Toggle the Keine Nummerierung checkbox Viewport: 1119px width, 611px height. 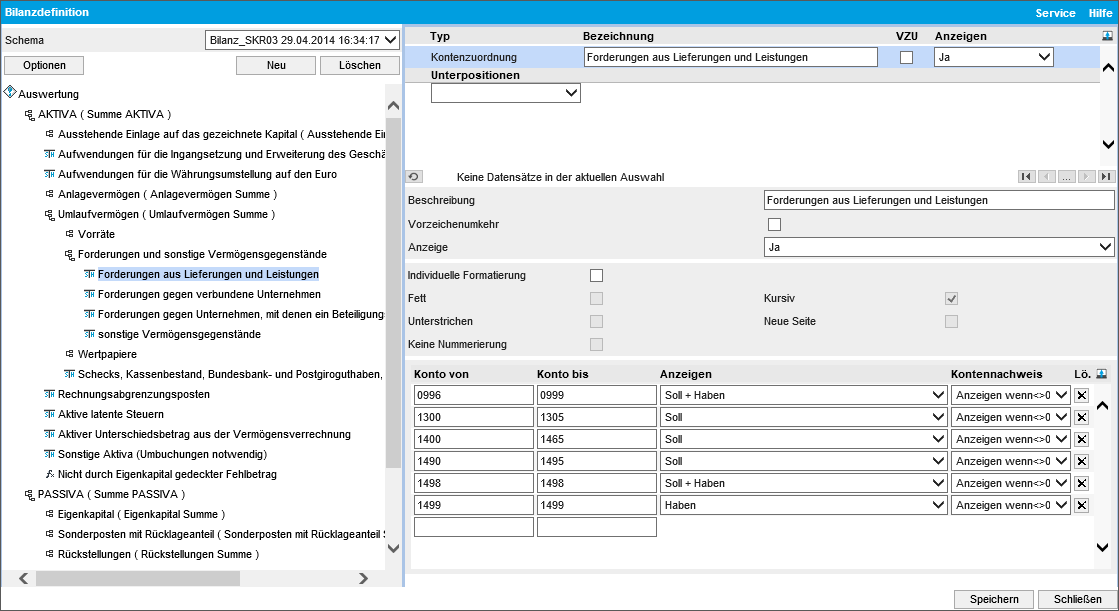coord(597,344)
